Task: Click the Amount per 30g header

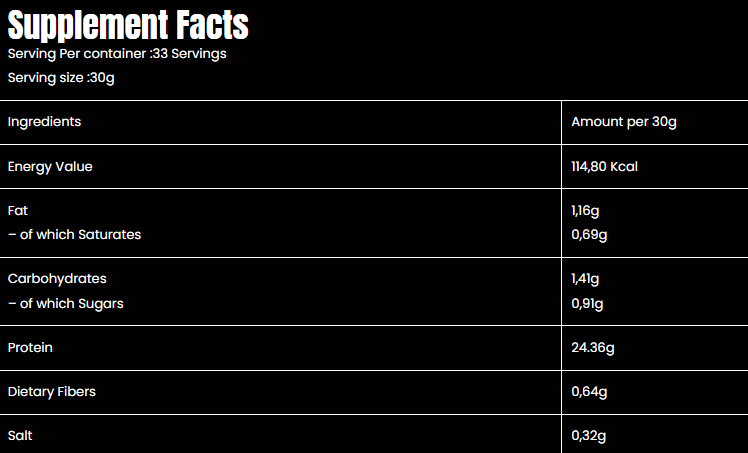Action: (624, 122)
